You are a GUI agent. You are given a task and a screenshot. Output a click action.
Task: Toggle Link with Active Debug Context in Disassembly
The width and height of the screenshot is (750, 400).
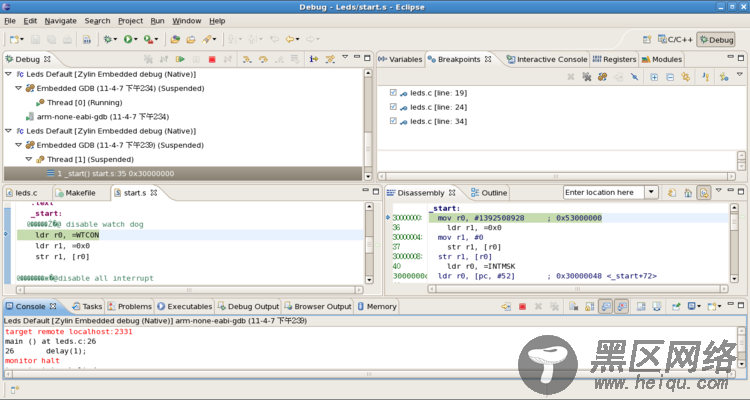pyautogui.click(x=704, y=193)
